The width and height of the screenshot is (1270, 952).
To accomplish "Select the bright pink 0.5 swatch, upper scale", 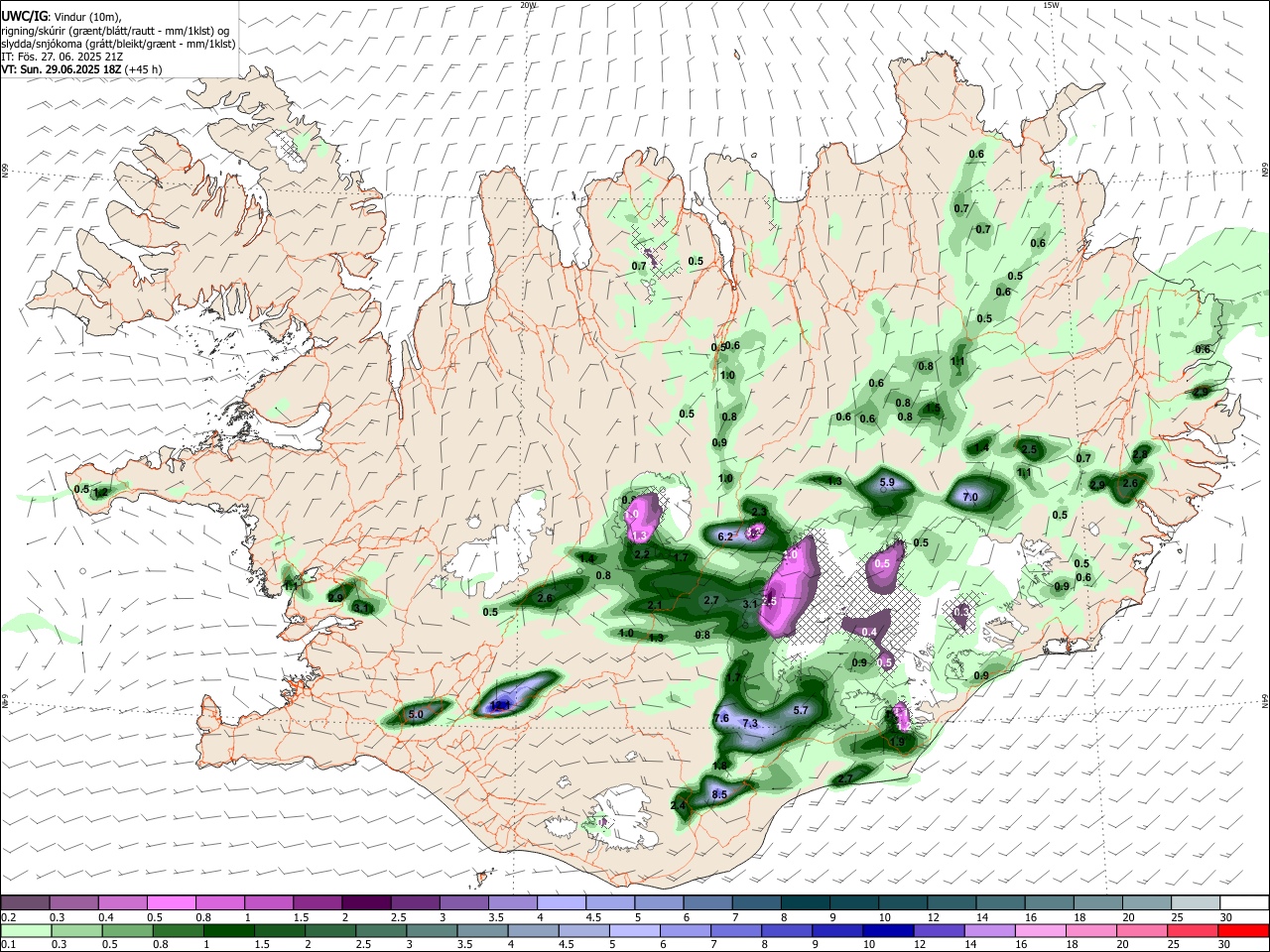I will (171, 903).
